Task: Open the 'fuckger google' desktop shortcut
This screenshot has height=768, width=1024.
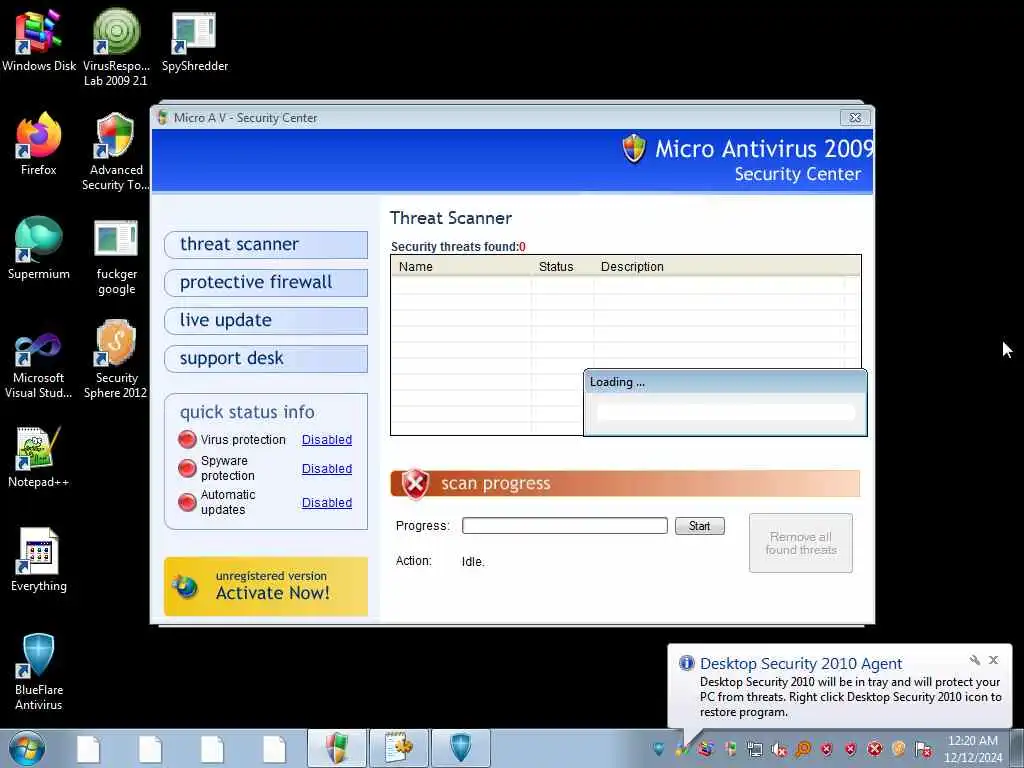Action: (116, 257)
